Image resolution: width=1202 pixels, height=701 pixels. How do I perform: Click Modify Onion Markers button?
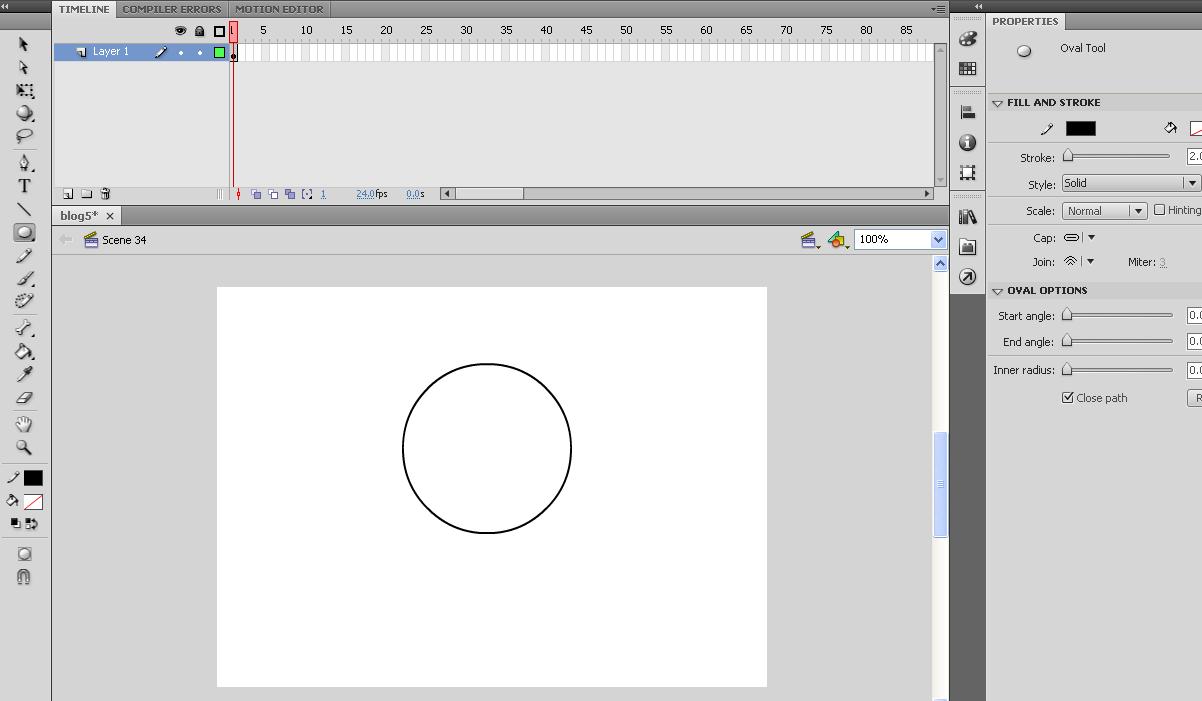(x=307, y=194)
